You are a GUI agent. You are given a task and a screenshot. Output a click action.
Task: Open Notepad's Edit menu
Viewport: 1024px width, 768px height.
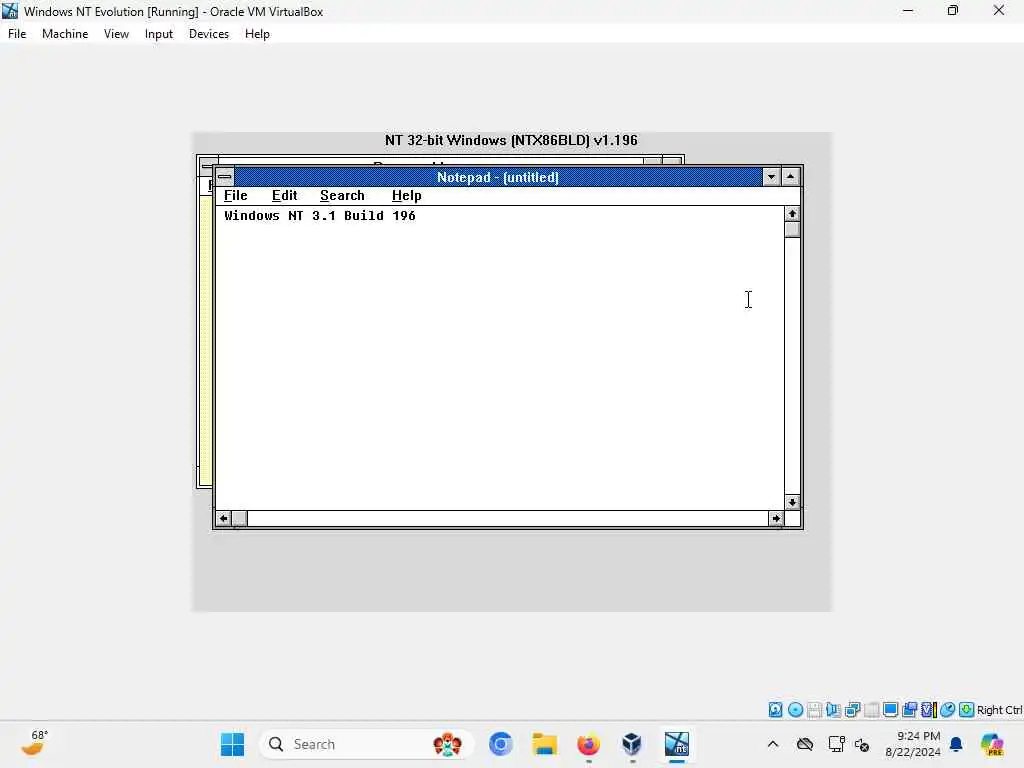(284, 196)
